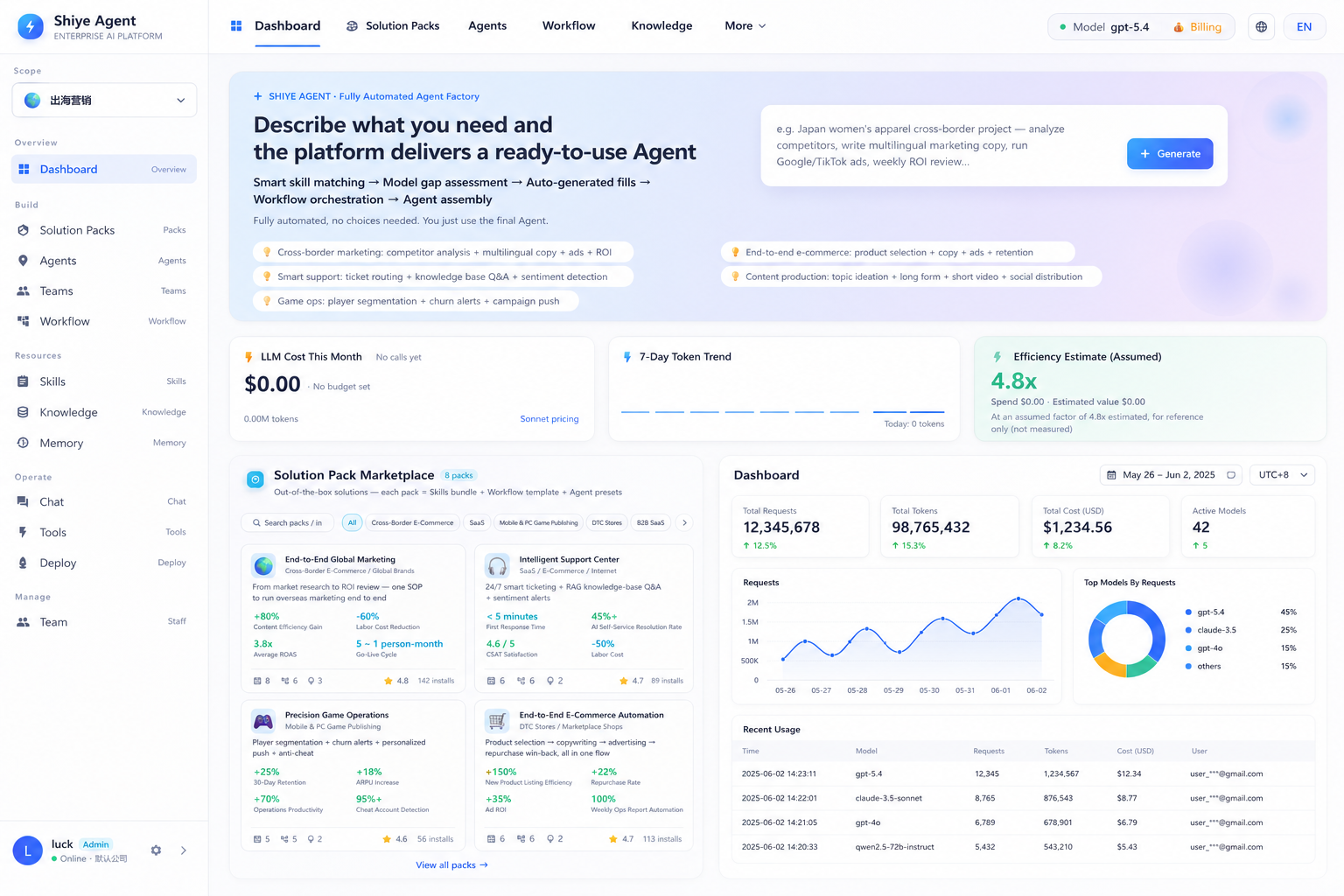Filter packs by SaaS chip
Viewport: 1344px width, 896px height.
[x=477, y=522]
